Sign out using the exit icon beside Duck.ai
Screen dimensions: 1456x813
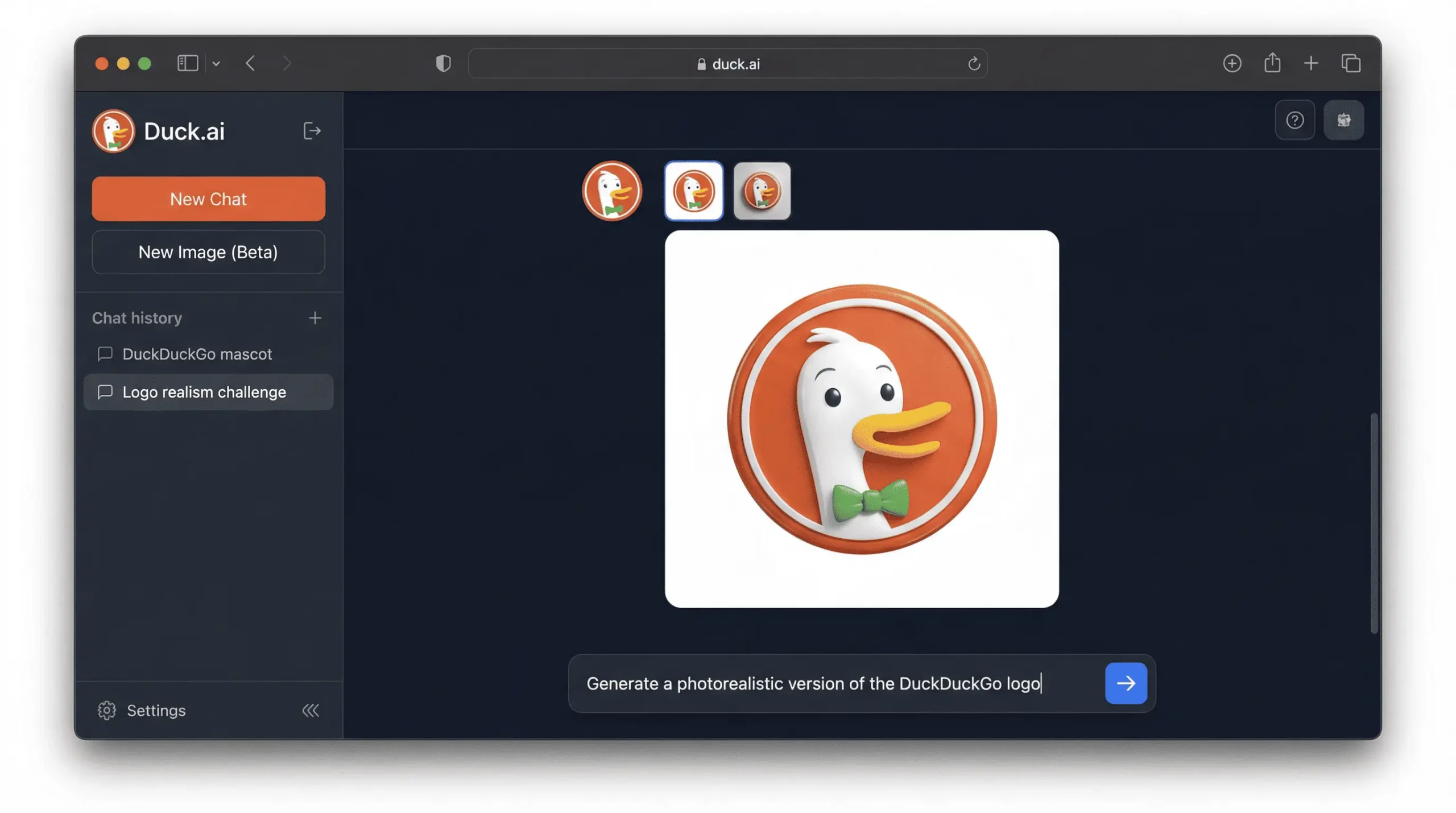coord(312,131)
